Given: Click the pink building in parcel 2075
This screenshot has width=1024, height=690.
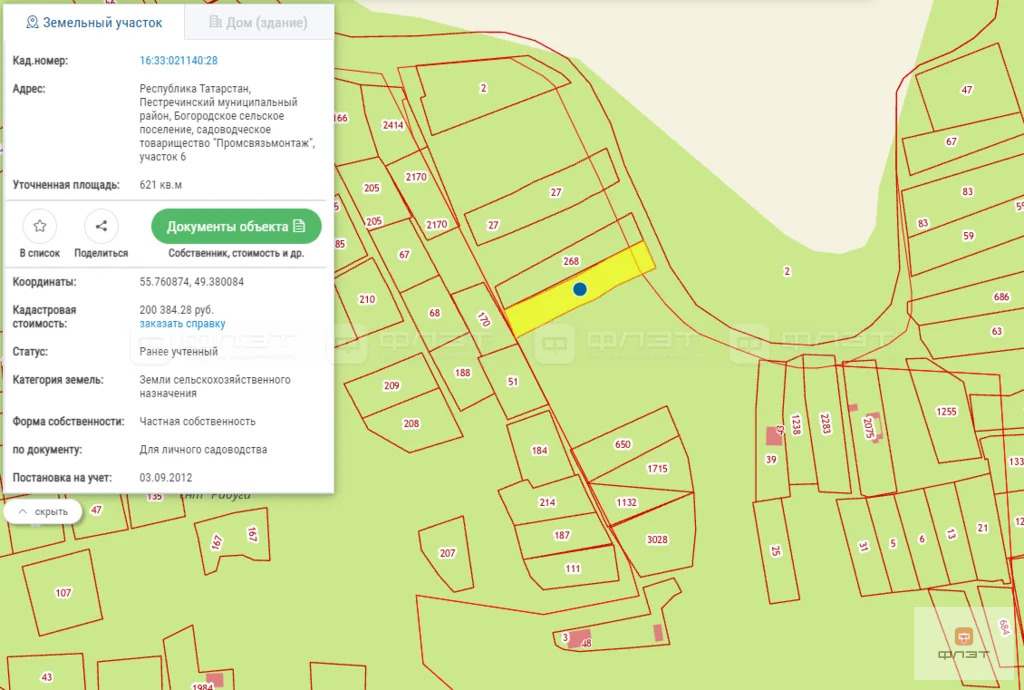Looking at the screenshot, I should point(875,426).
